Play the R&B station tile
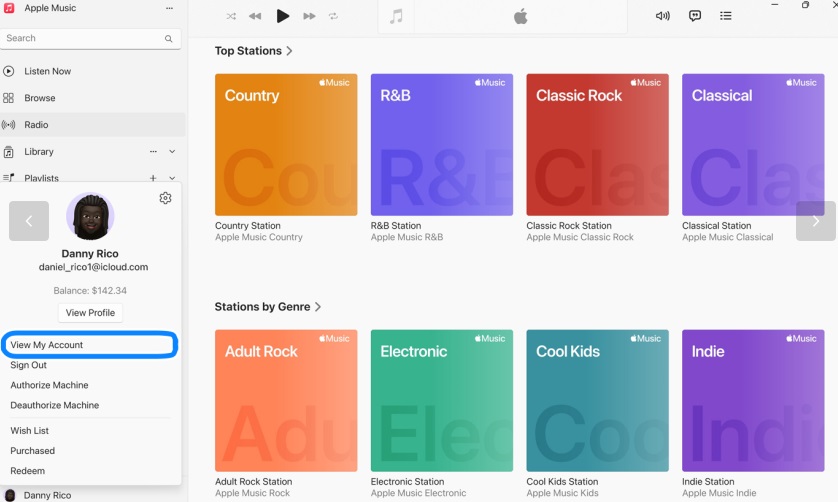 [x=441, y=145]
